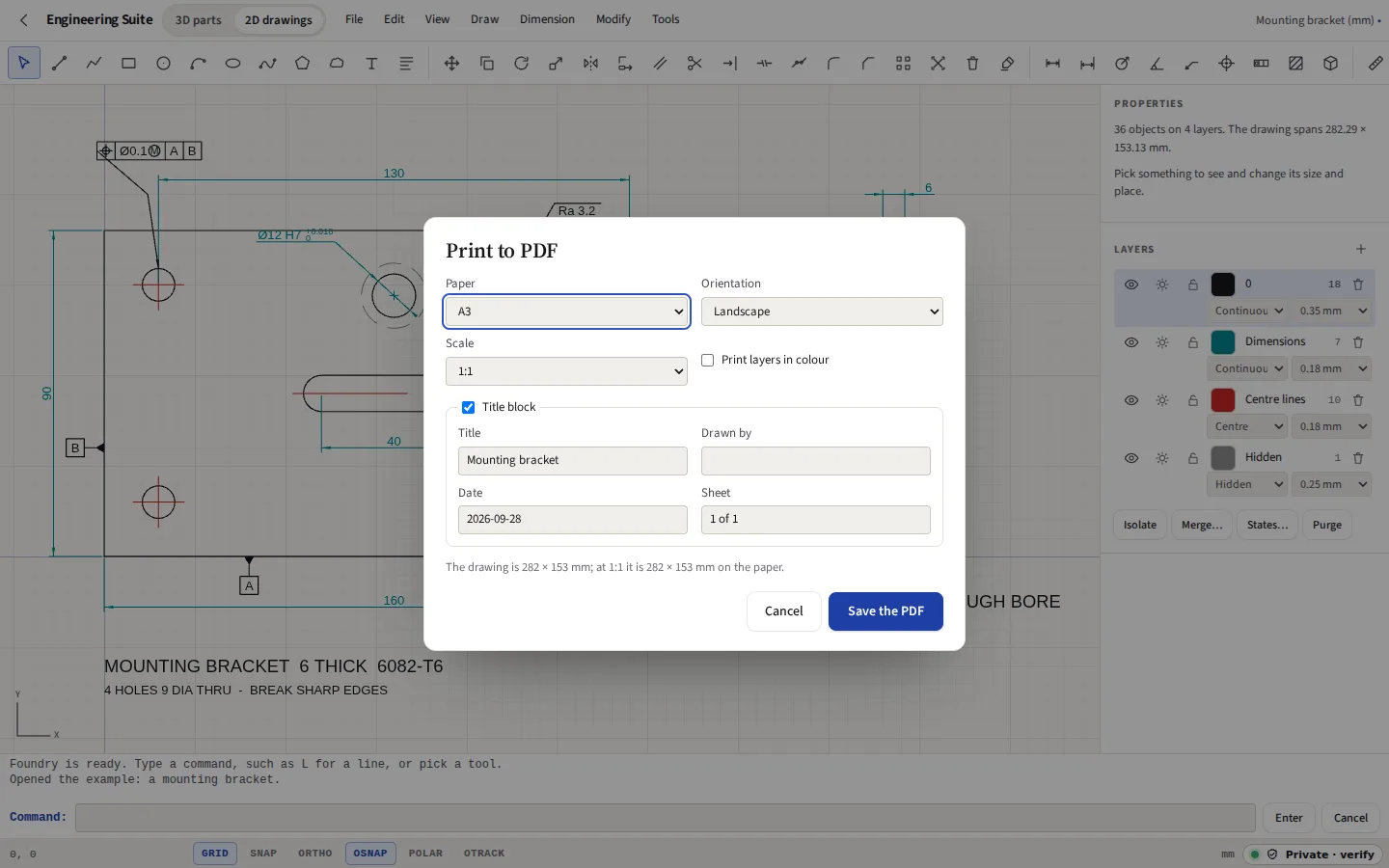Toggle the GRID status button
Viewport: 1389px width, 868px height.
click(x=215, y=854)
